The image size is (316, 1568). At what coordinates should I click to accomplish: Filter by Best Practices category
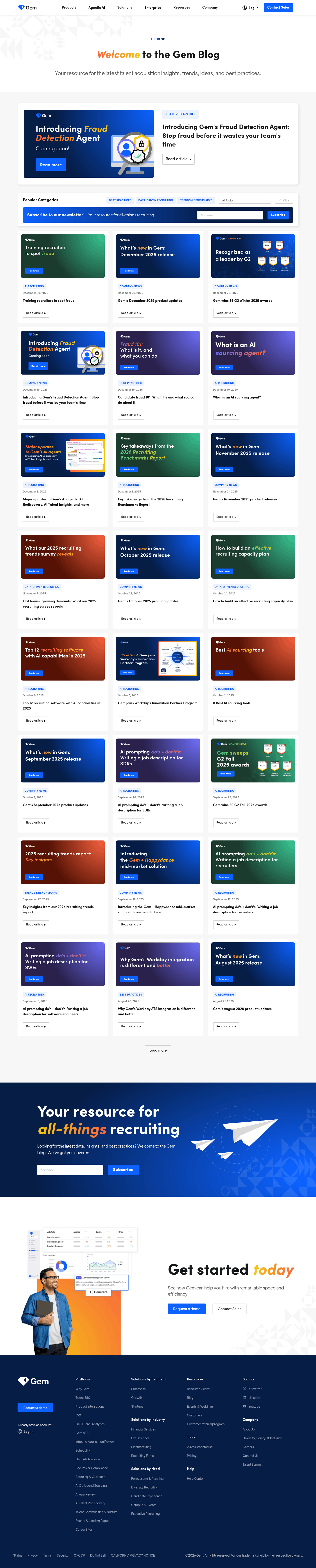tap(120, 200)
